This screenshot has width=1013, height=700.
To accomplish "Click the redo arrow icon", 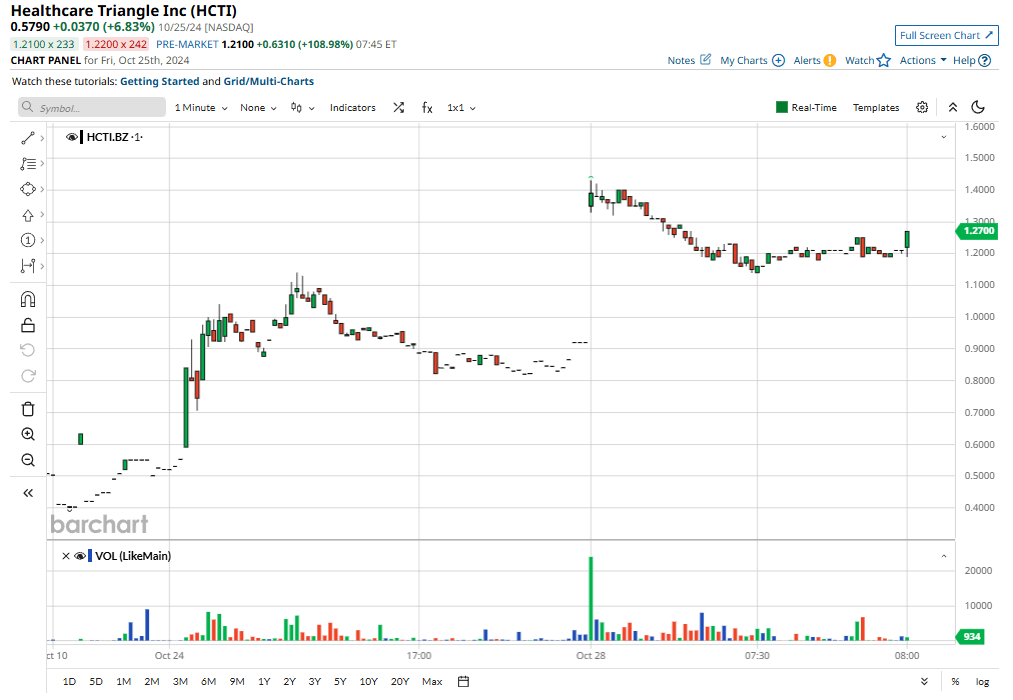I will coord(28,376).
